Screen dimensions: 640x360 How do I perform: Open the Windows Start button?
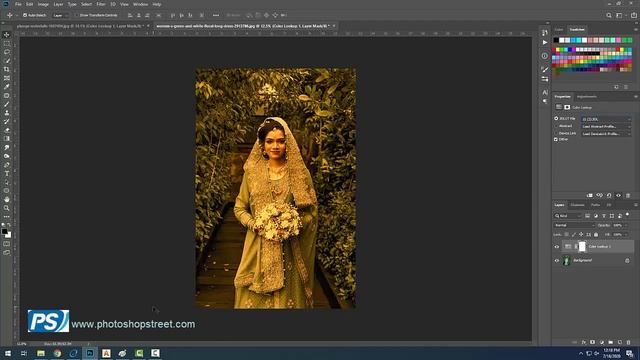point(7,353)
